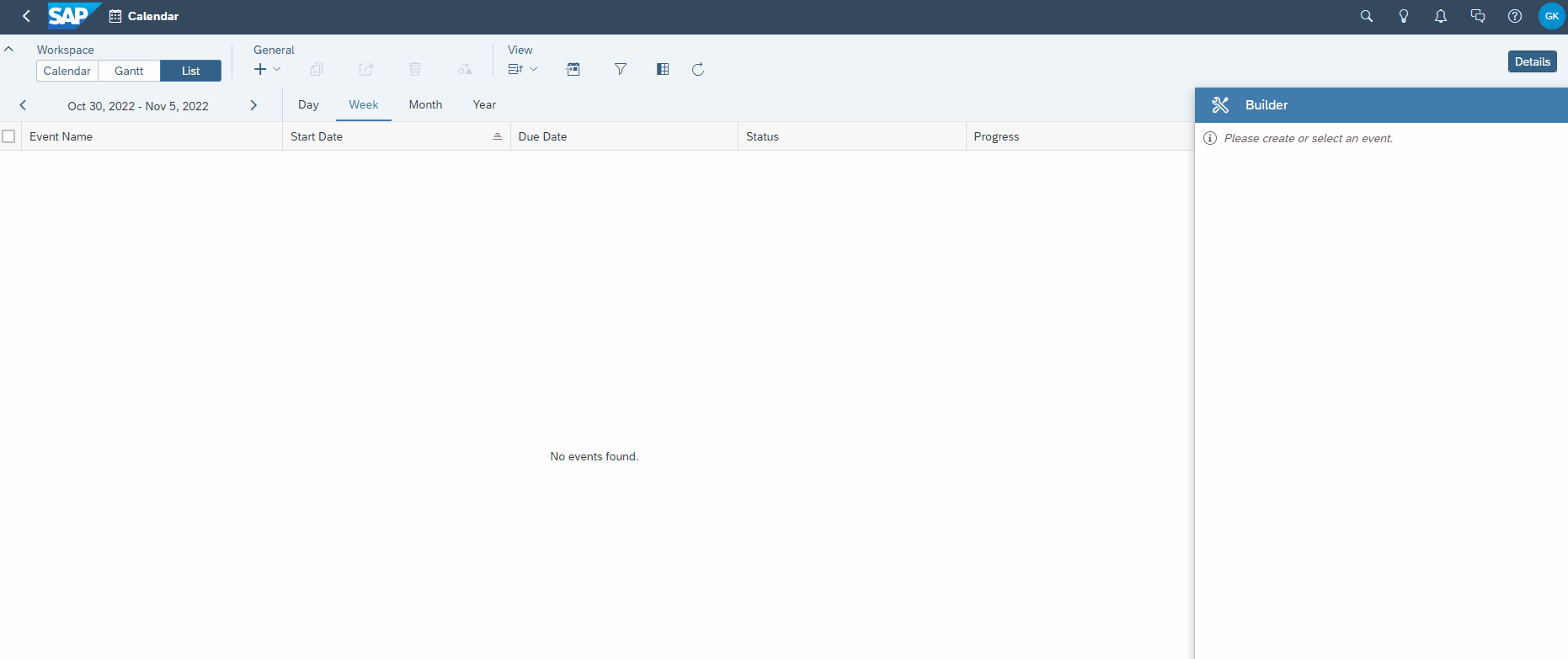Click the refresh icon in toolbar
This screenshot has width=1568, height=659.
pyautogui.click(x=697, y=69)
